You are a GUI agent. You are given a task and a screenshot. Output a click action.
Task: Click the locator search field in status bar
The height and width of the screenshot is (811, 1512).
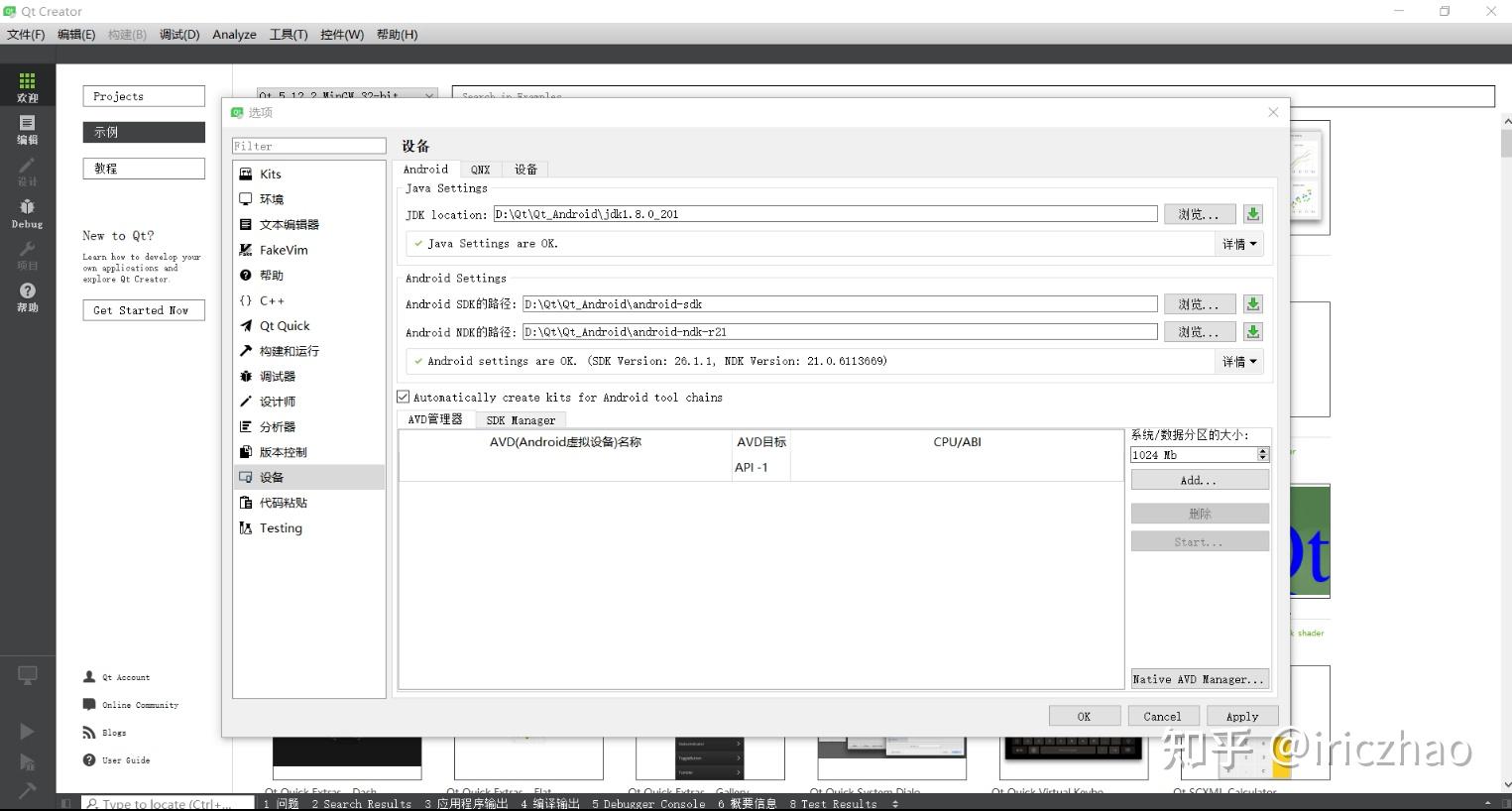tap(169, 803)
